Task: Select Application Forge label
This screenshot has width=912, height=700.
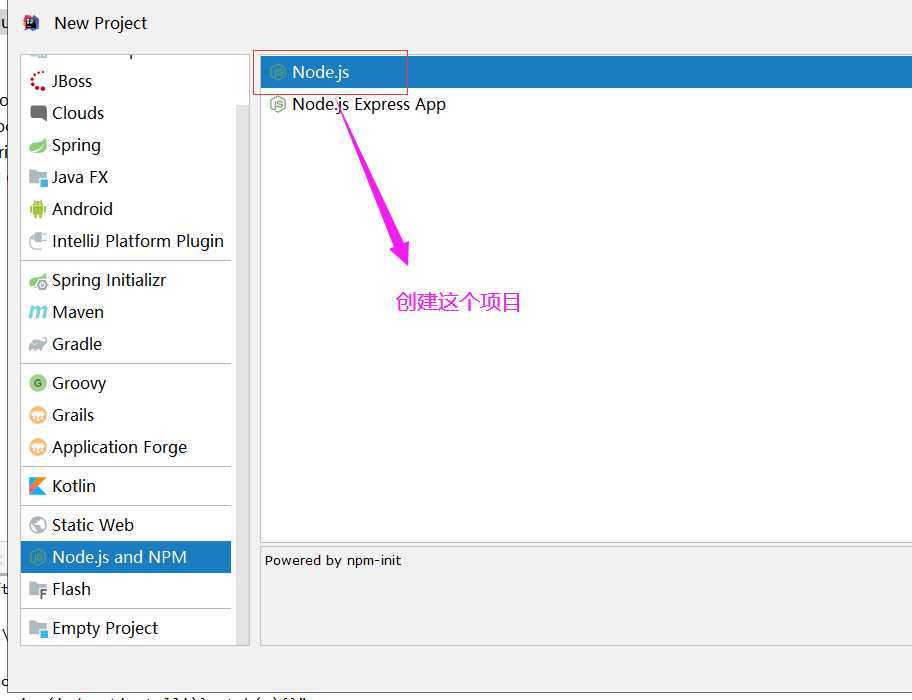Action: click(x=119, y=448)
